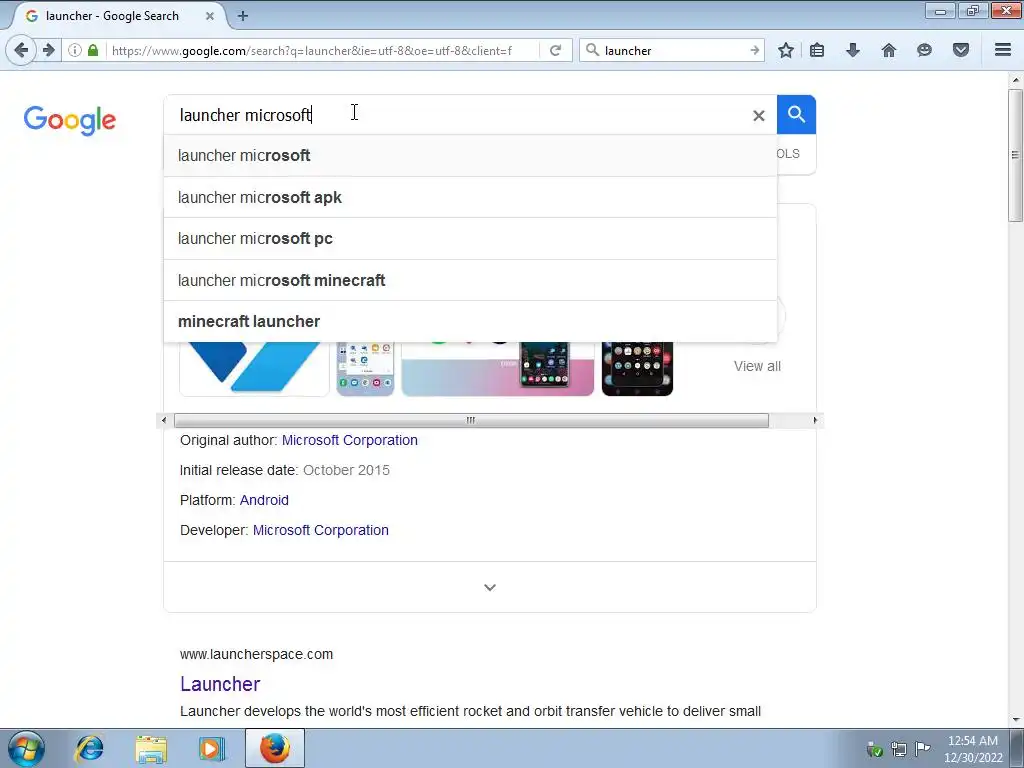
Task: Show site information for google.com
Action: 75,50
